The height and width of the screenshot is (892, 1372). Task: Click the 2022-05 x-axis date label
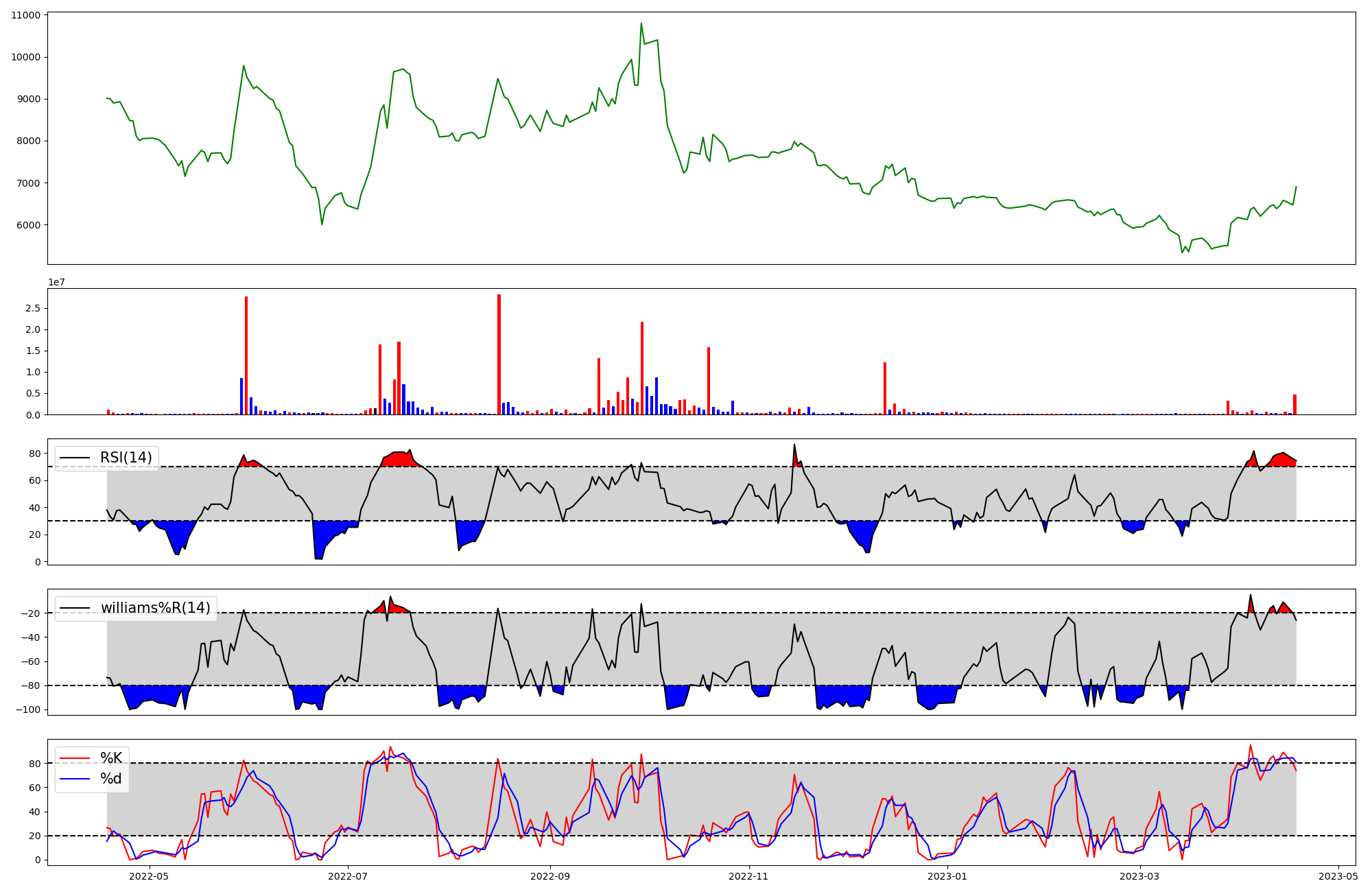149,876
